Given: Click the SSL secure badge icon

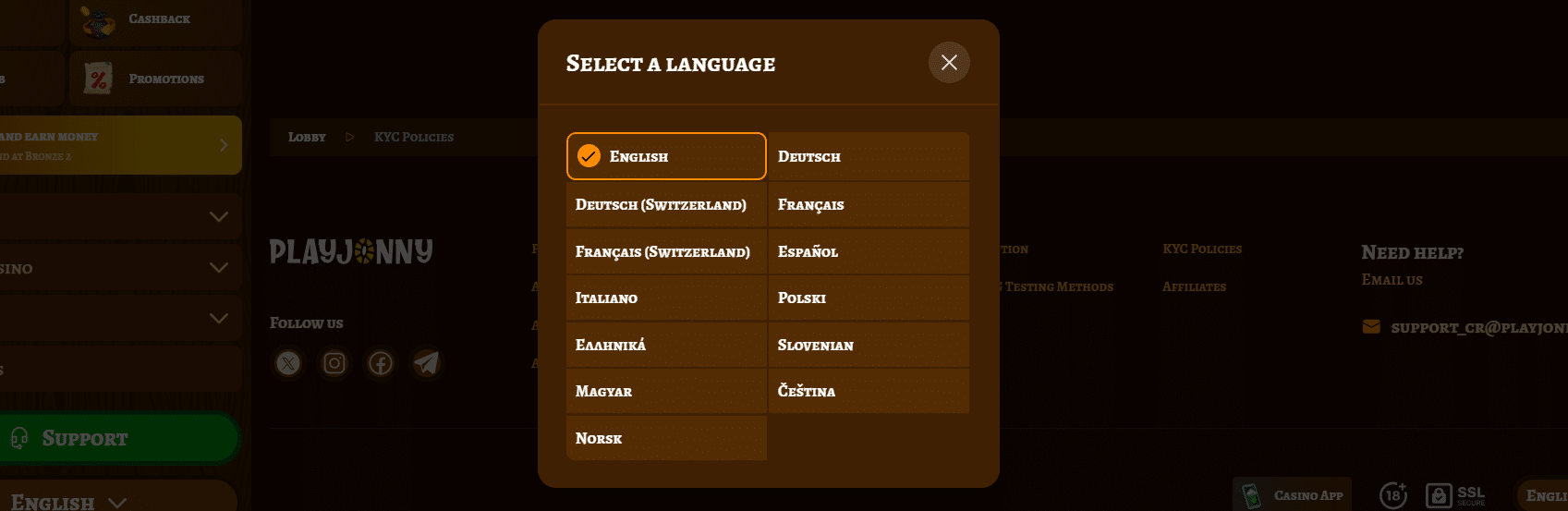Looking at the screenshot, I should click(1456, 495).
